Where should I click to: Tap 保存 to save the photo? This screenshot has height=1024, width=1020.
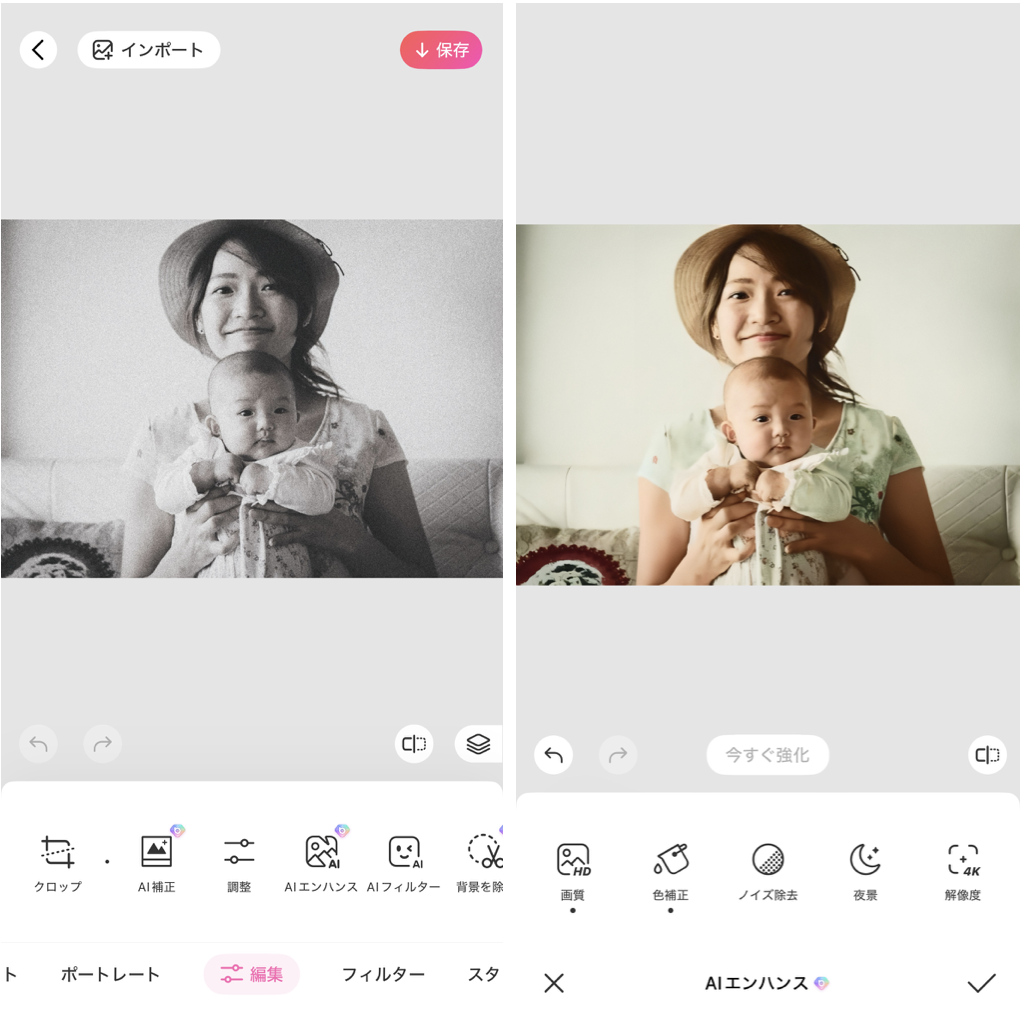point(441,49)
